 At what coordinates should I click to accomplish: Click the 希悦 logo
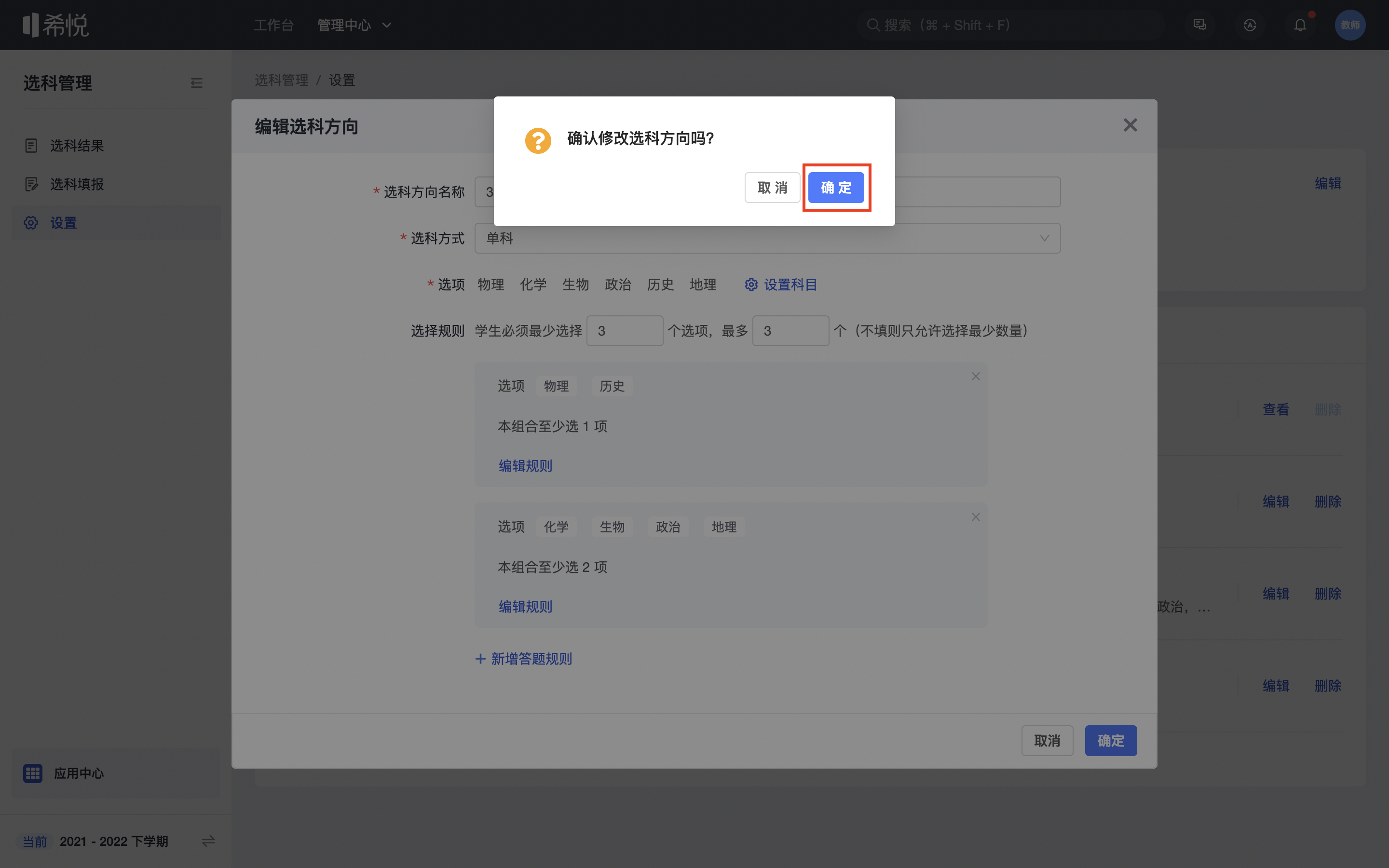tap(55, 25)
